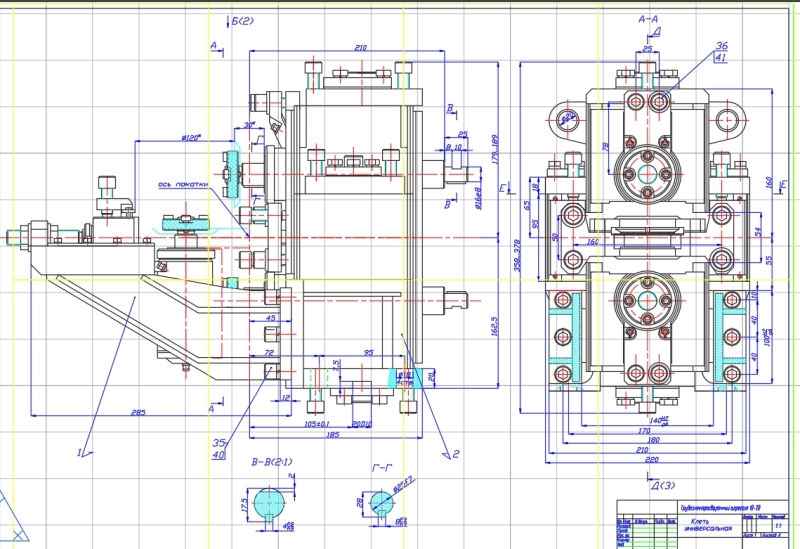The width and height of the screenshot is (800, 549).
Task: Click the '55' vertical dimension
Action: [x=769, y=260]
